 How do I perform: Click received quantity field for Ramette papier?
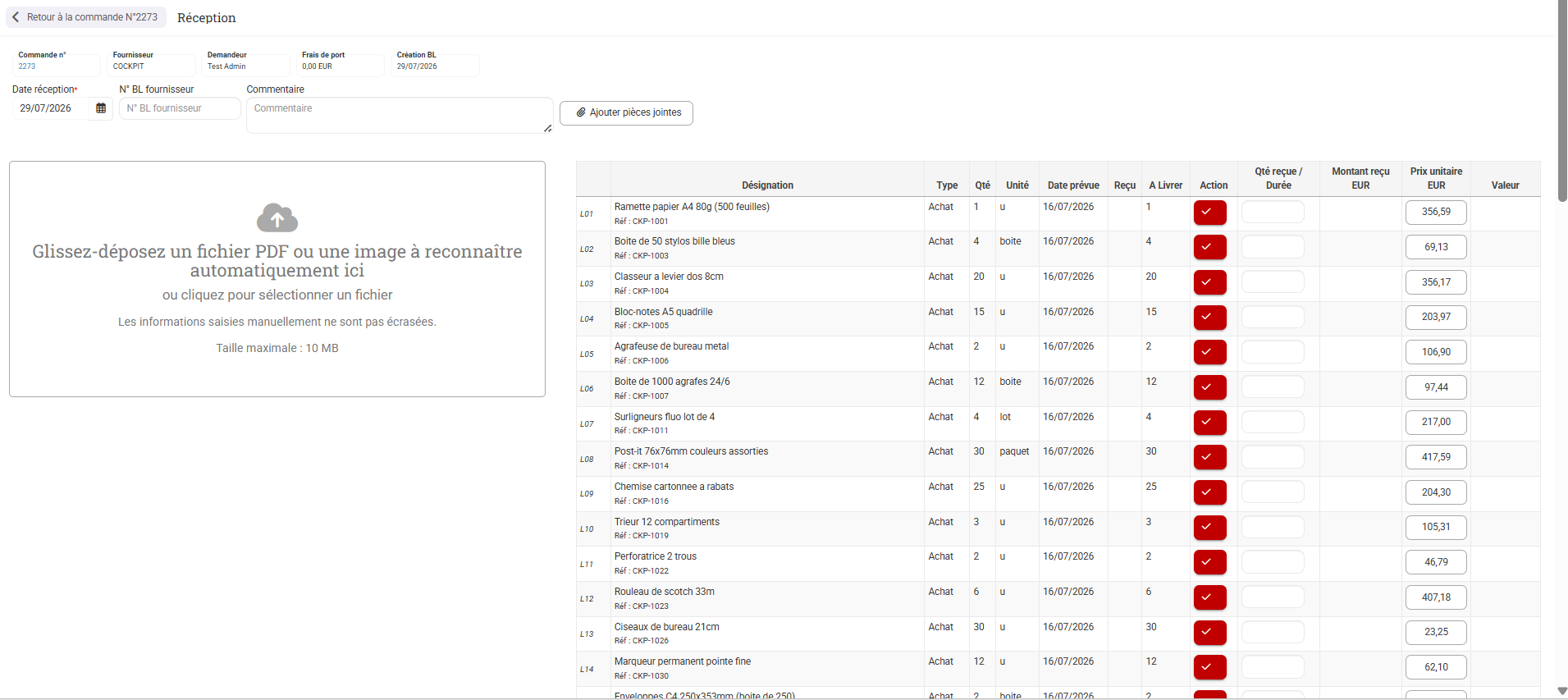1273,212
